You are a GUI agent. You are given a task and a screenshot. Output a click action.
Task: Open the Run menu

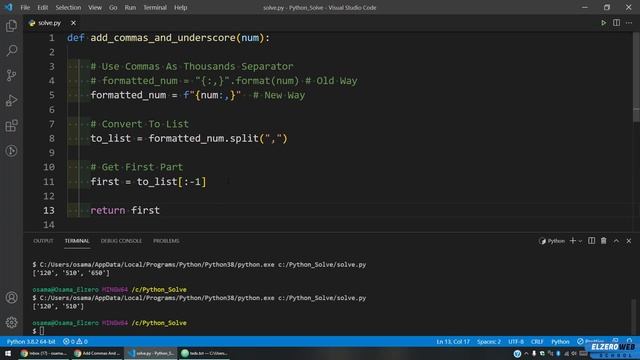[130, 7]
